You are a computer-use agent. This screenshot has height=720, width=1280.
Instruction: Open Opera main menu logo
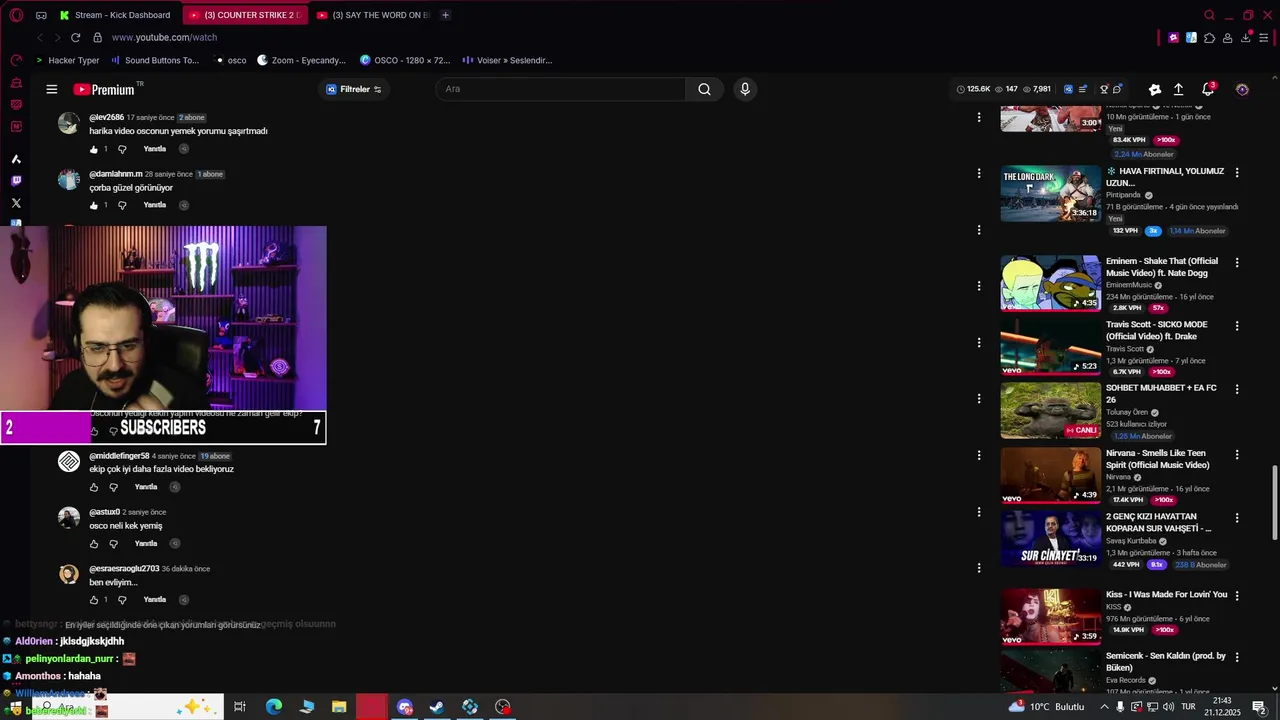coord(16,15)
